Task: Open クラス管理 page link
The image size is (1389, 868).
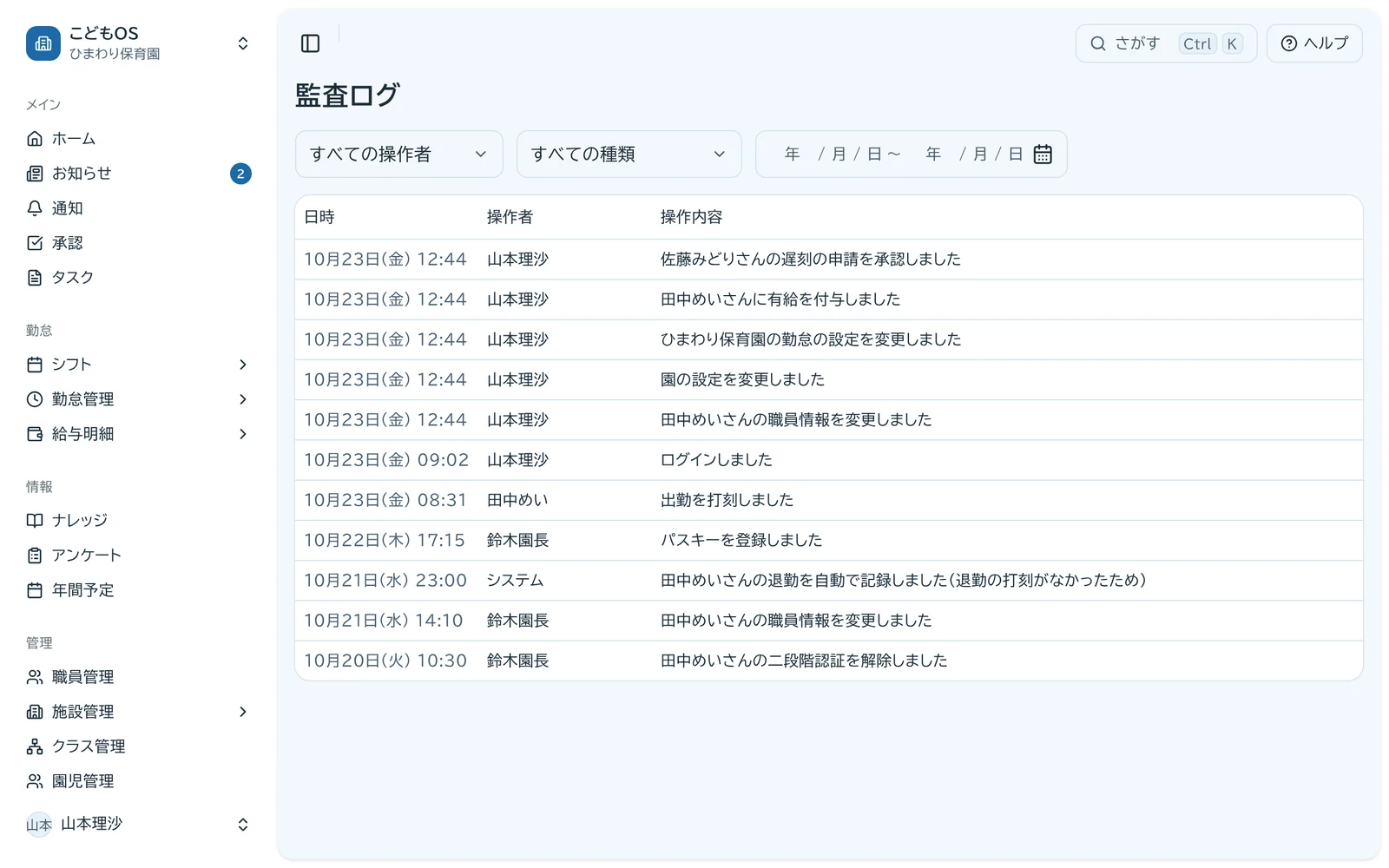Action: [x=139, y=746]
